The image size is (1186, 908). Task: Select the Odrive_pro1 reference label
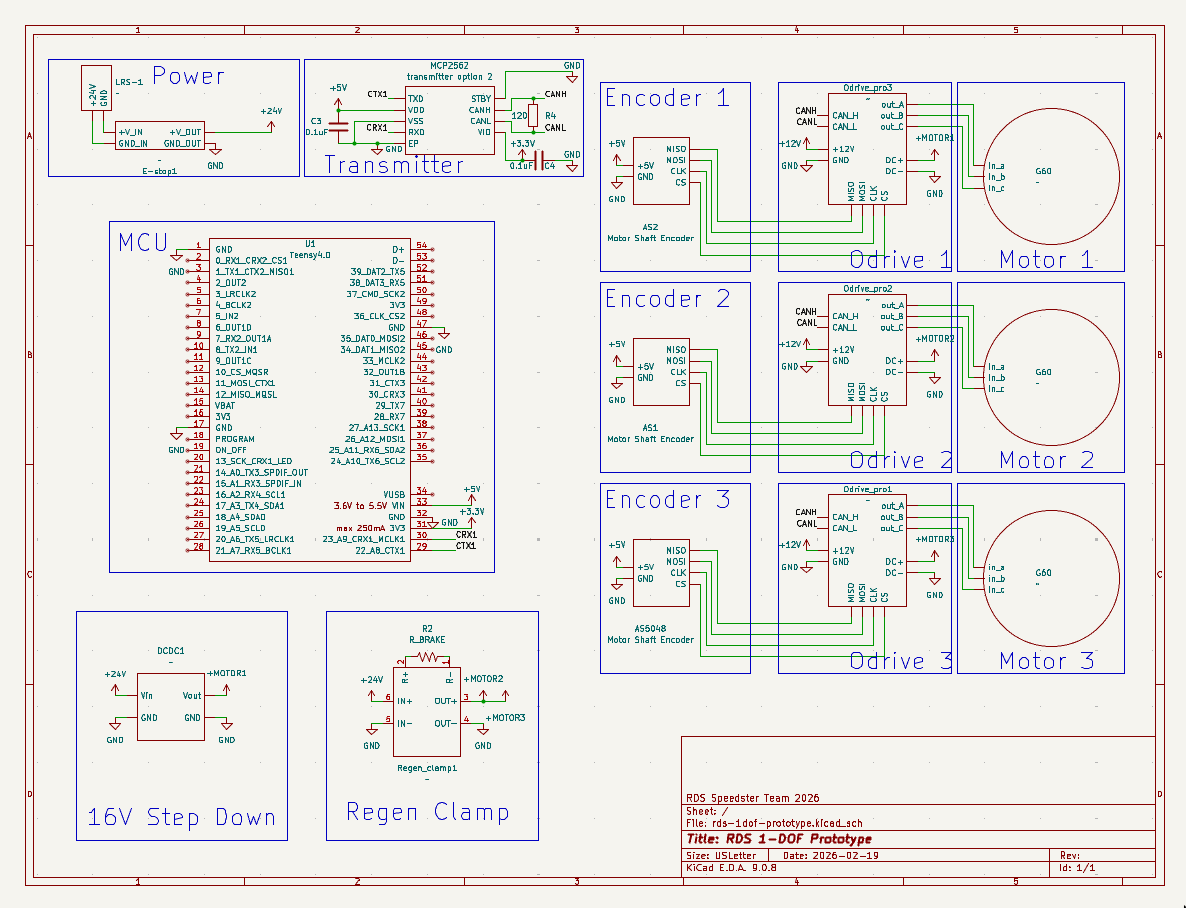(868, 490)
